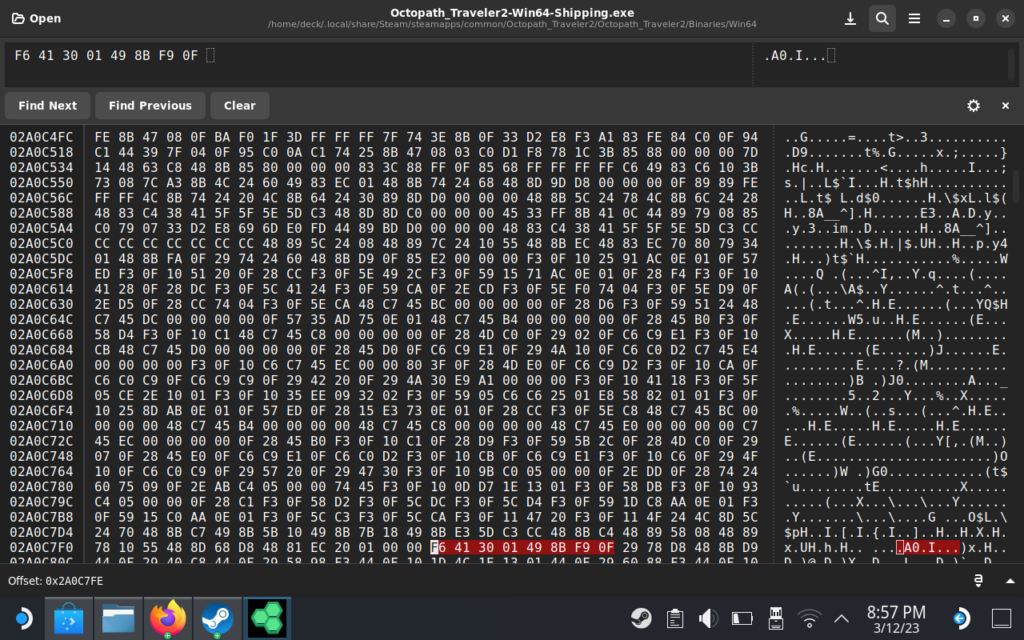1024x640 pixels.
Task: Click the hex search input field
Action: click(x=379, y=64)
